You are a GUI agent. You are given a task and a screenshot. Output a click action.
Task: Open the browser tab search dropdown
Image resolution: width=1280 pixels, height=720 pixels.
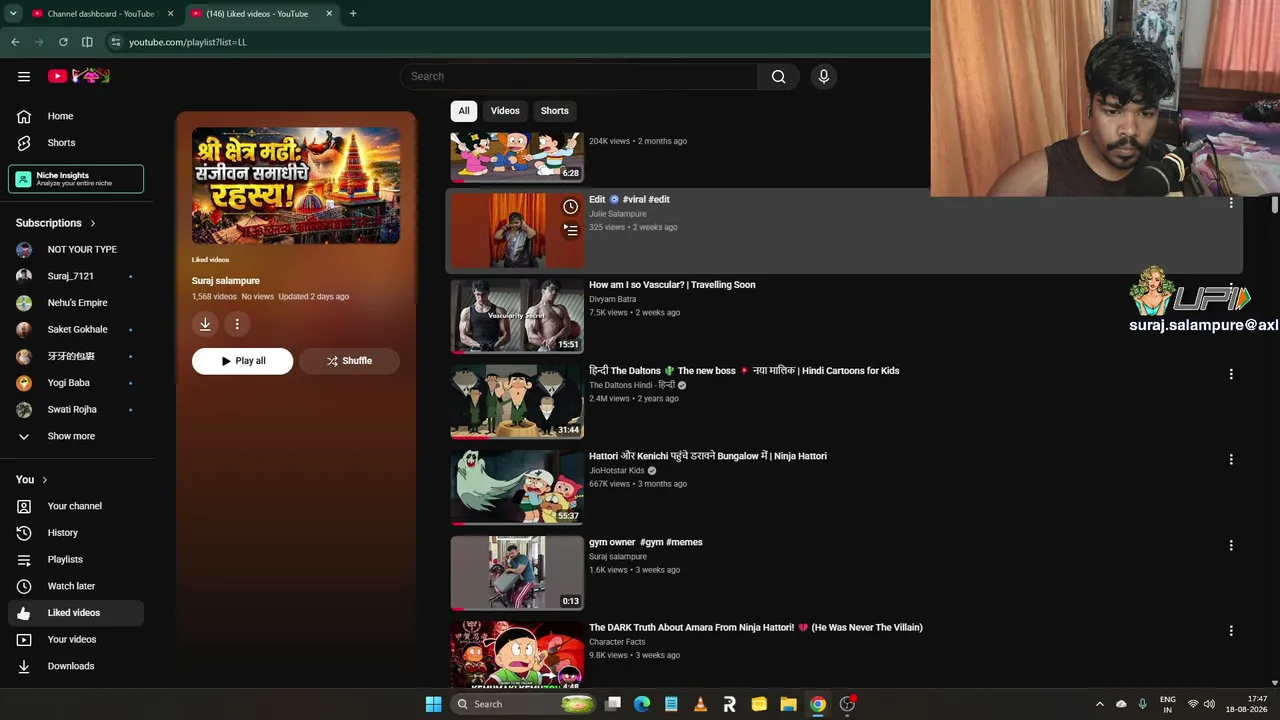13,14
